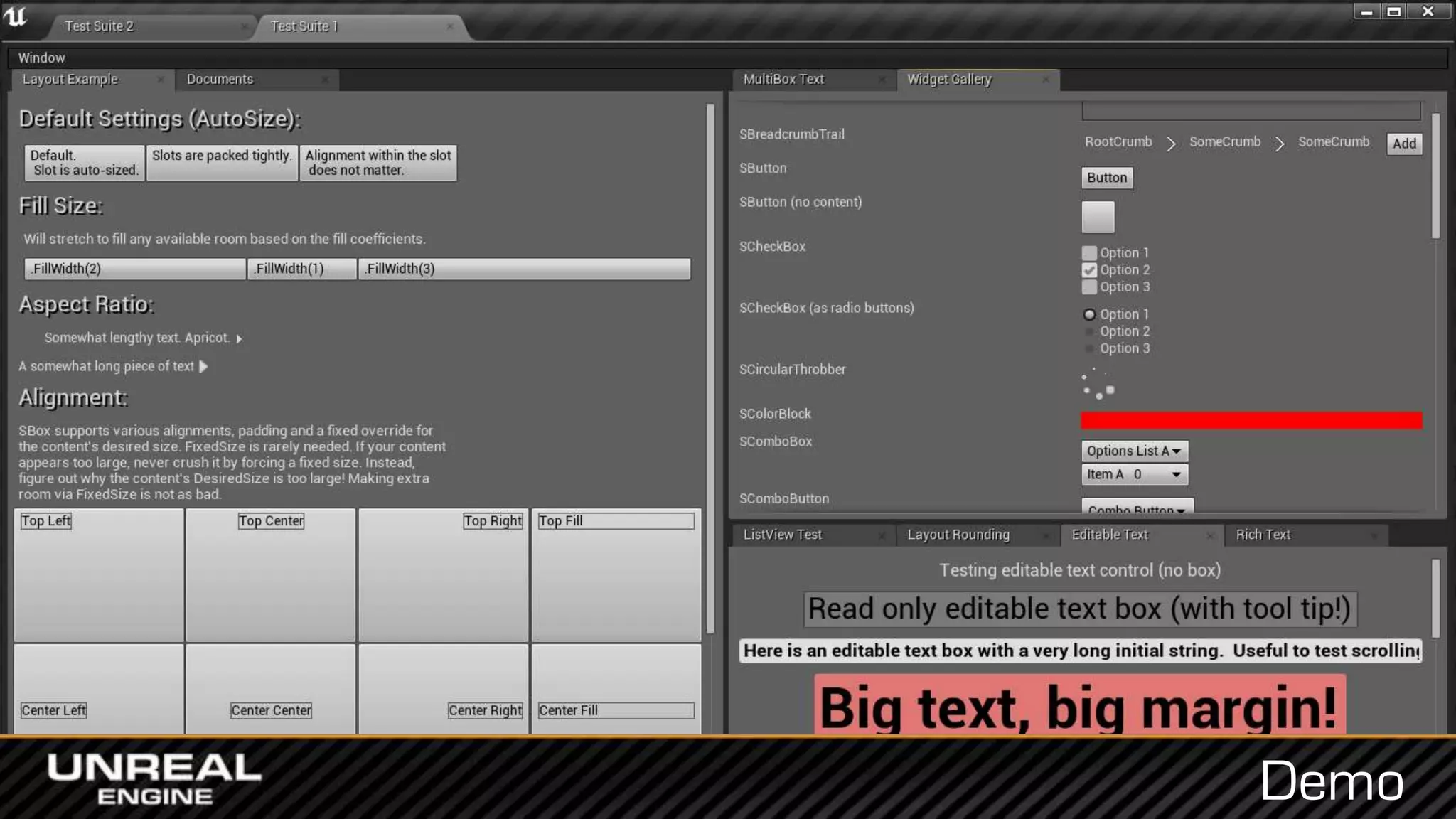Close the Widget Gallery tab
Screen dimensions: 1456x819
coord(1046,80)
